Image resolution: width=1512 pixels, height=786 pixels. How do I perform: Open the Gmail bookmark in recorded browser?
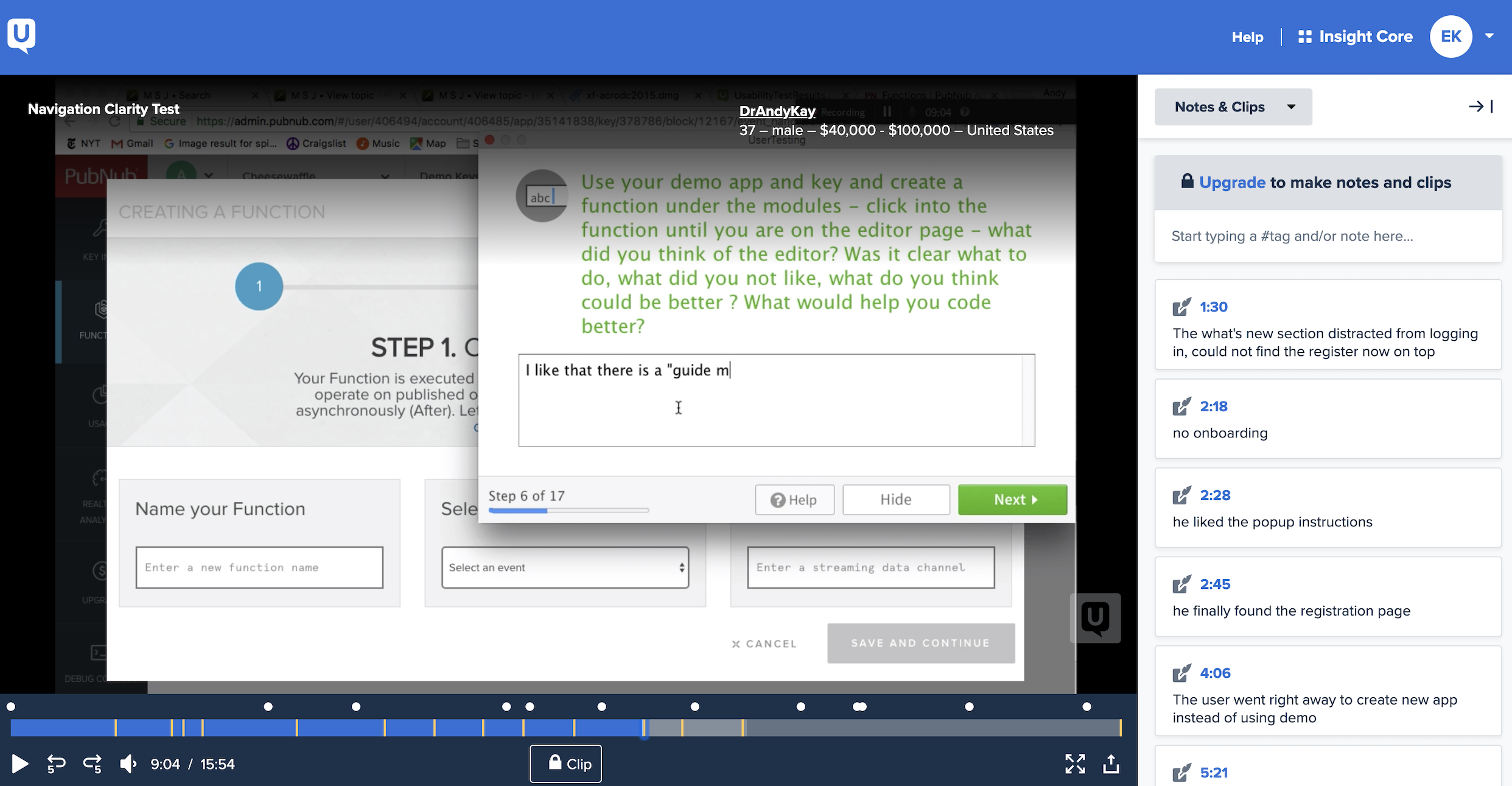click(132, 143)
